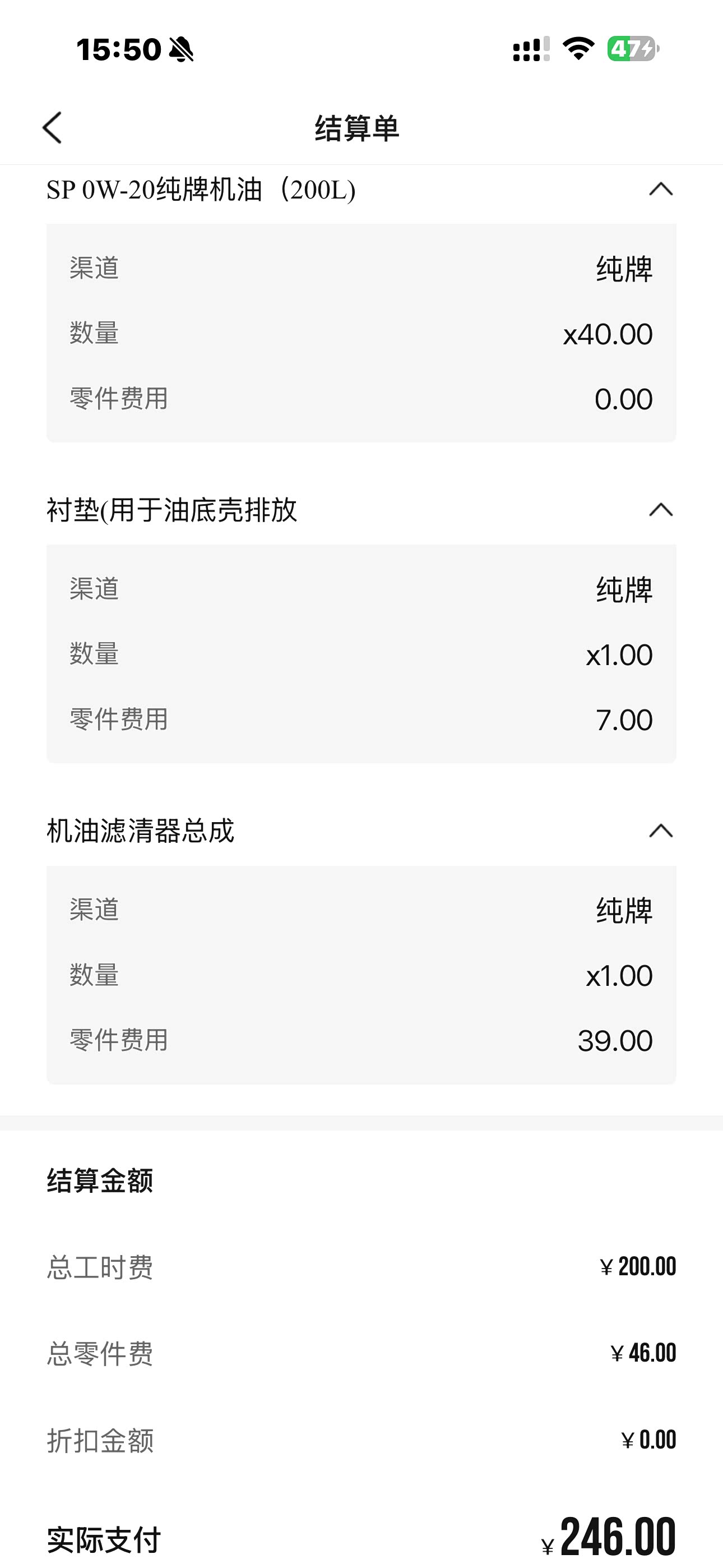Select the 机油滤清器总成 item title
This screenshot has height=1568, width=723.
[x=141, y=831]
